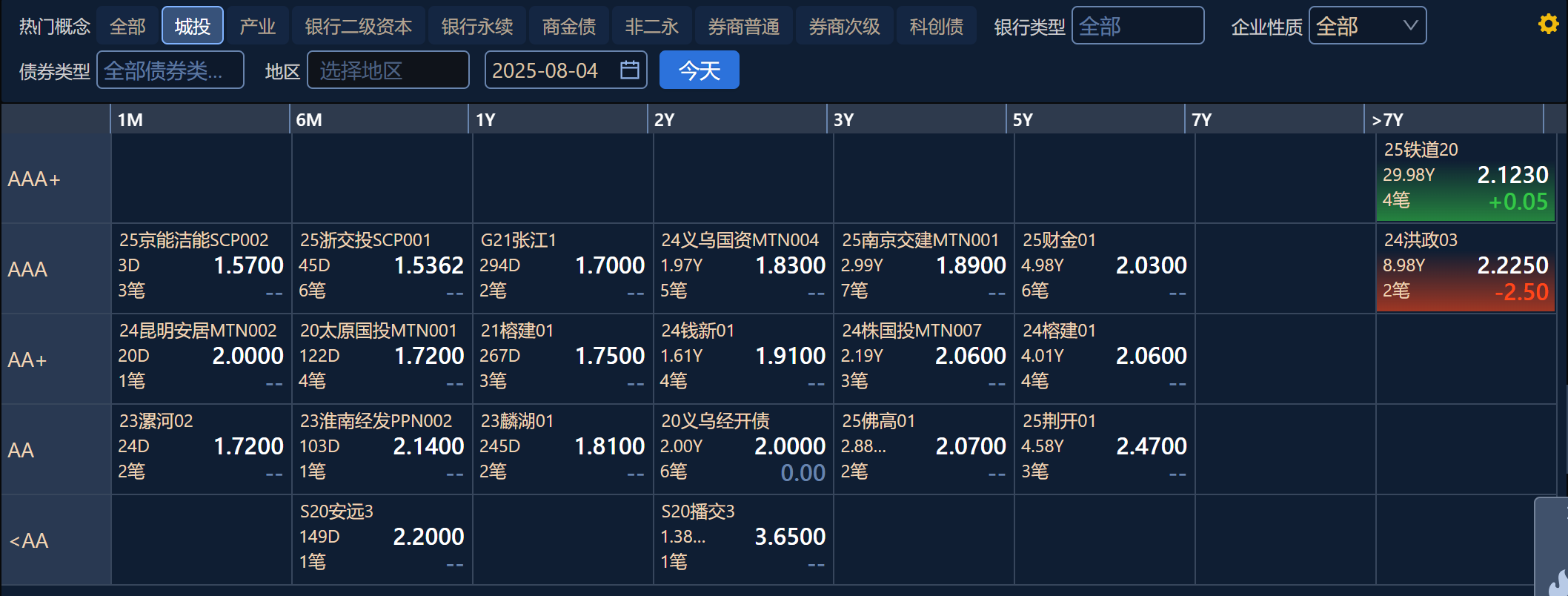Open the 24洪政03 bond cell
Screen dimensions: 1568x596
pos(1466,268)
